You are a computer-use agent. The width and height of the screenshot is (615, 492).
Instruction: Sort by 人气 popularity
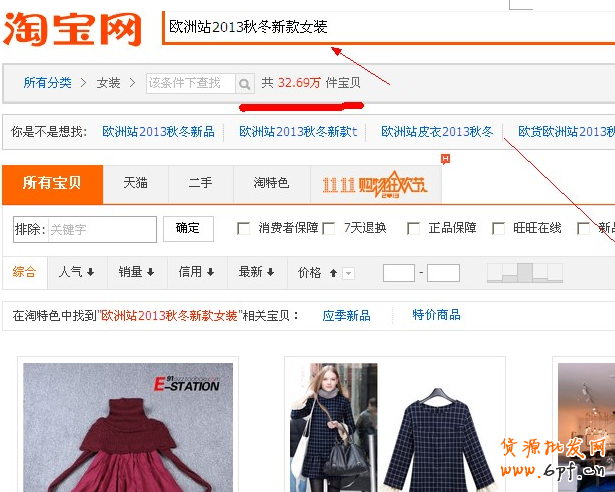(76, 272)
